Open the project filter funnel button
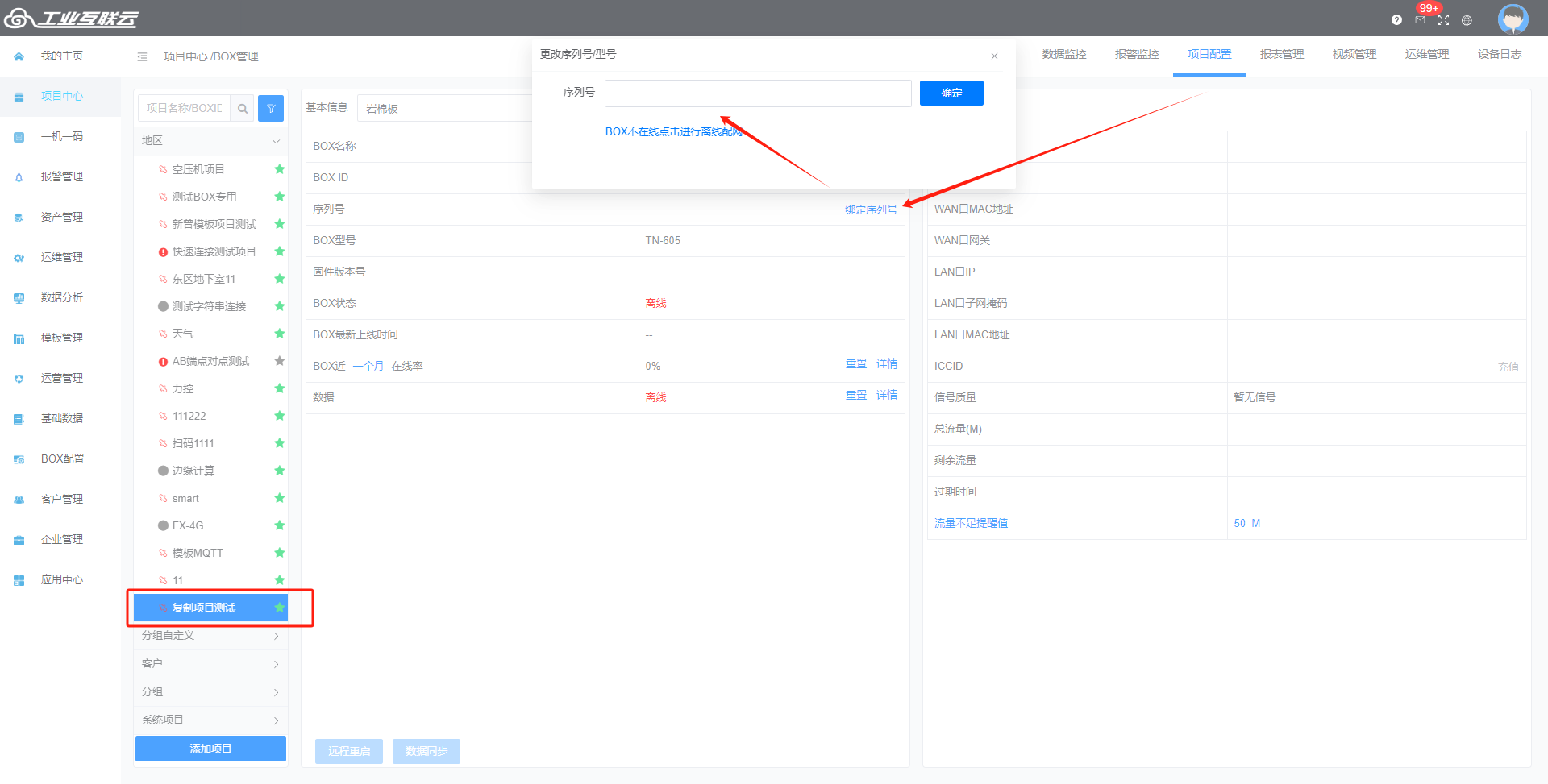The width and height of the screenshot is (1548, 784). tap(271, 108)
